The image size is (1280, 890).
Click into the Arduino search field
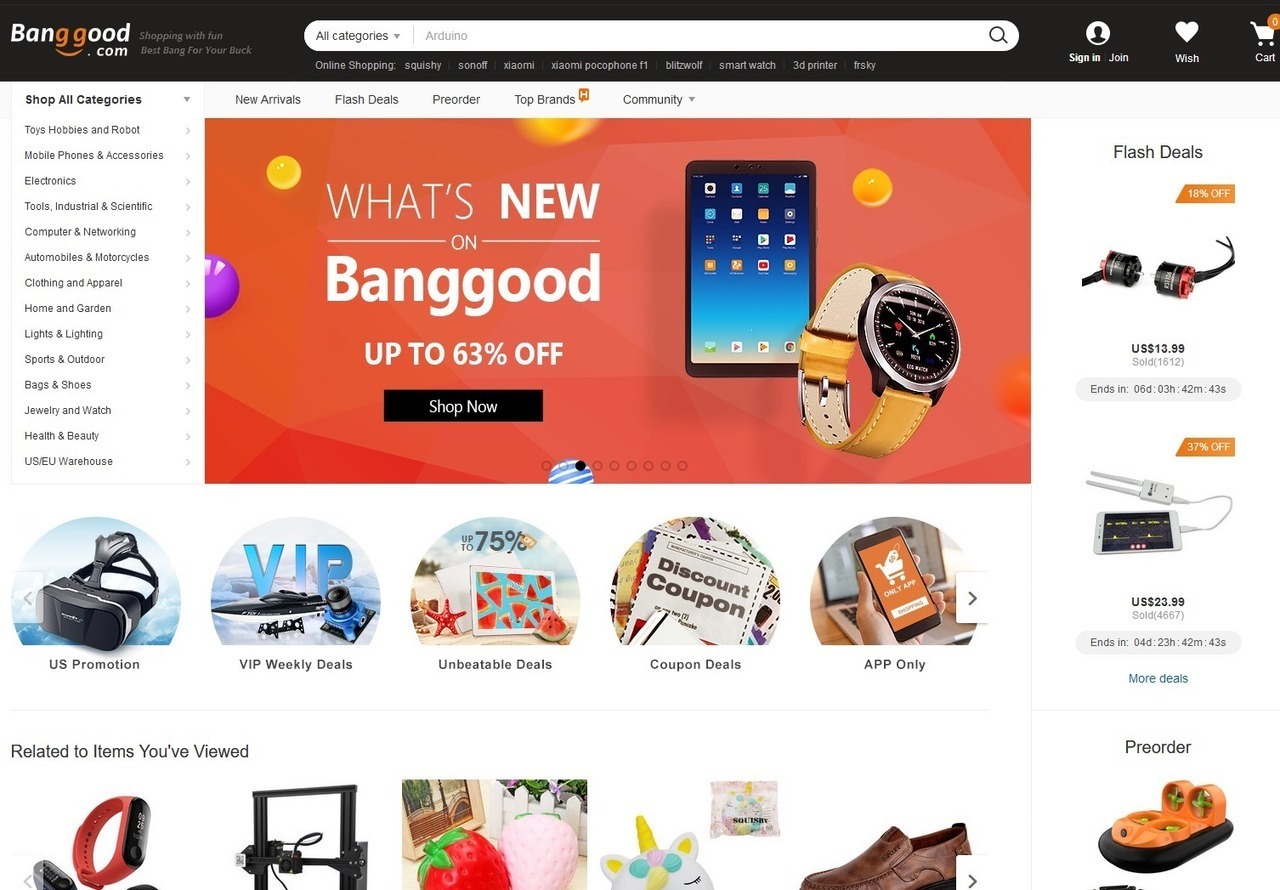[x=700, y=36]
